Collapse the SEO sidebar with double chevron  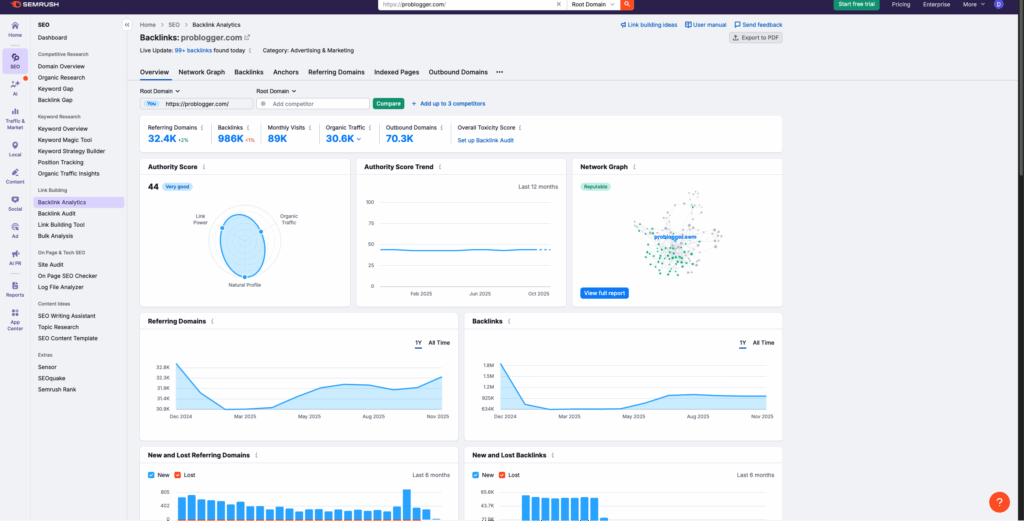point(127,25)
